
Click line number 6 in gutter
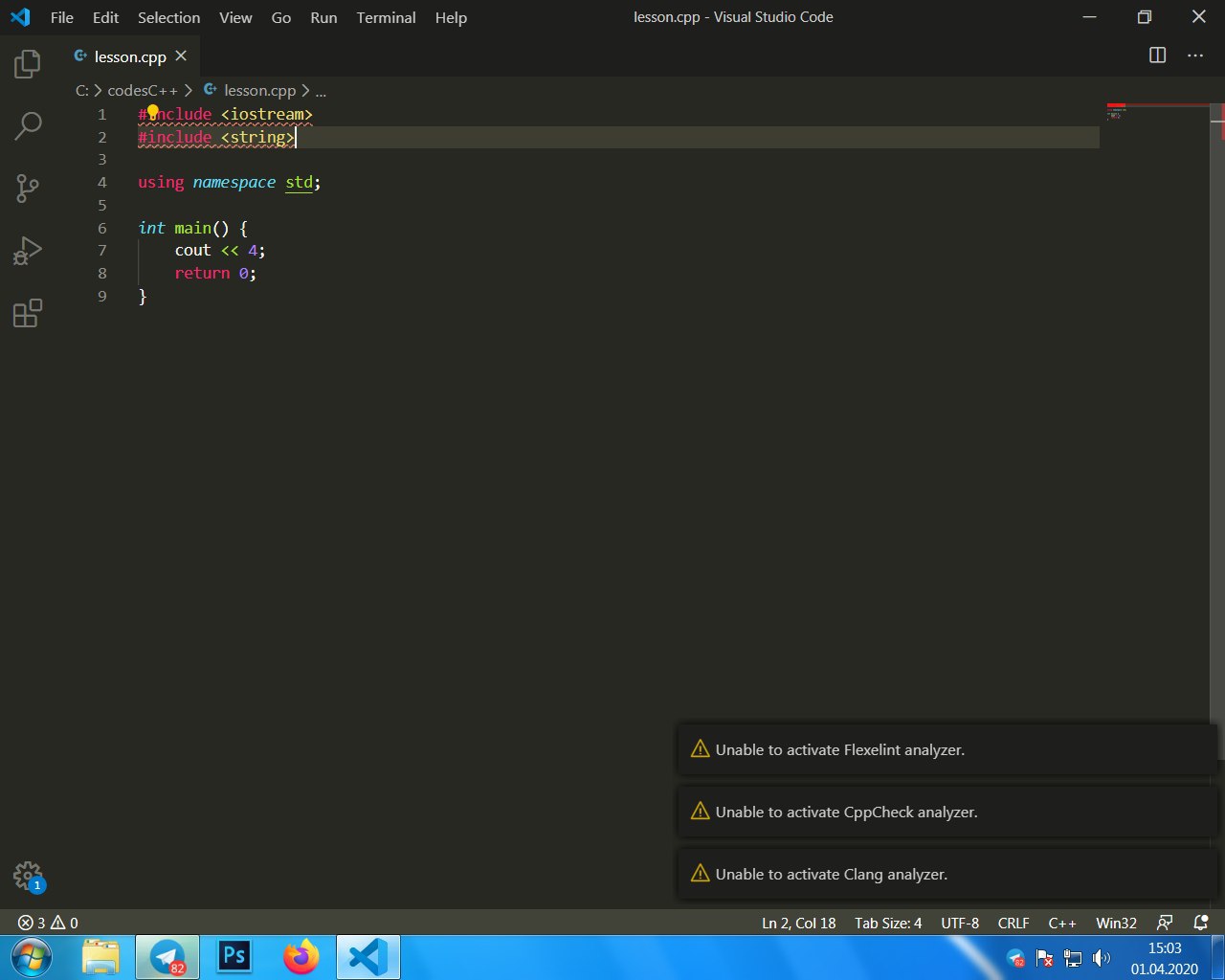101,228
